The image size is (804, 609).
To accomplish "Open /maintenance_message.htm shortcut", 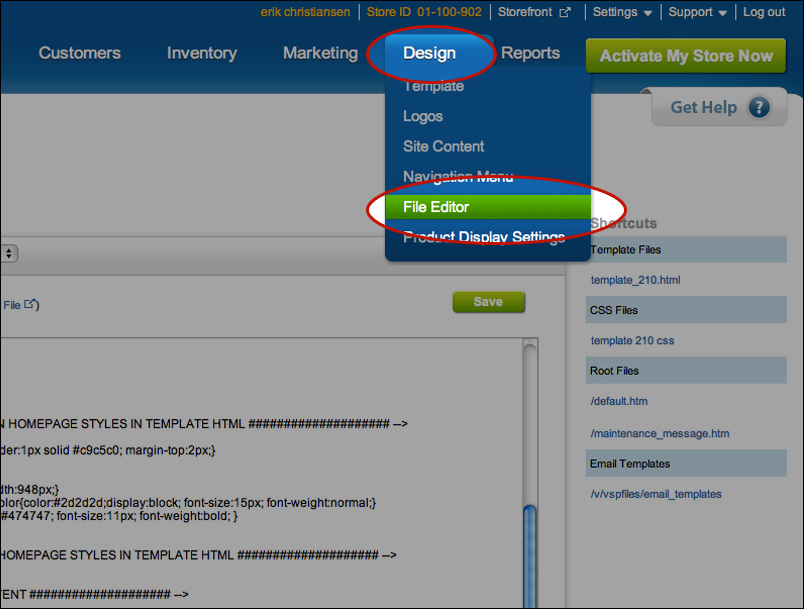I will click(660, 433).
